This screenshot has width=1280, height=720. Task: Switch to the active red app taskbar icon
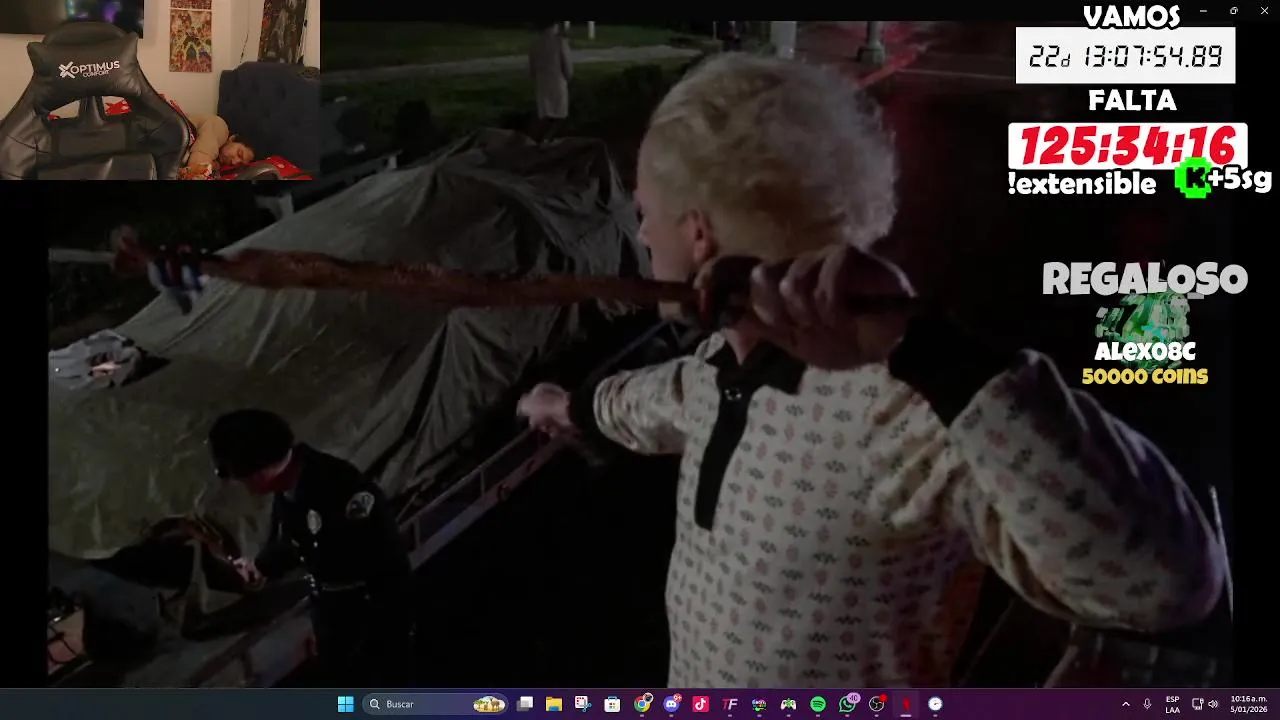(x=906, y=704)
